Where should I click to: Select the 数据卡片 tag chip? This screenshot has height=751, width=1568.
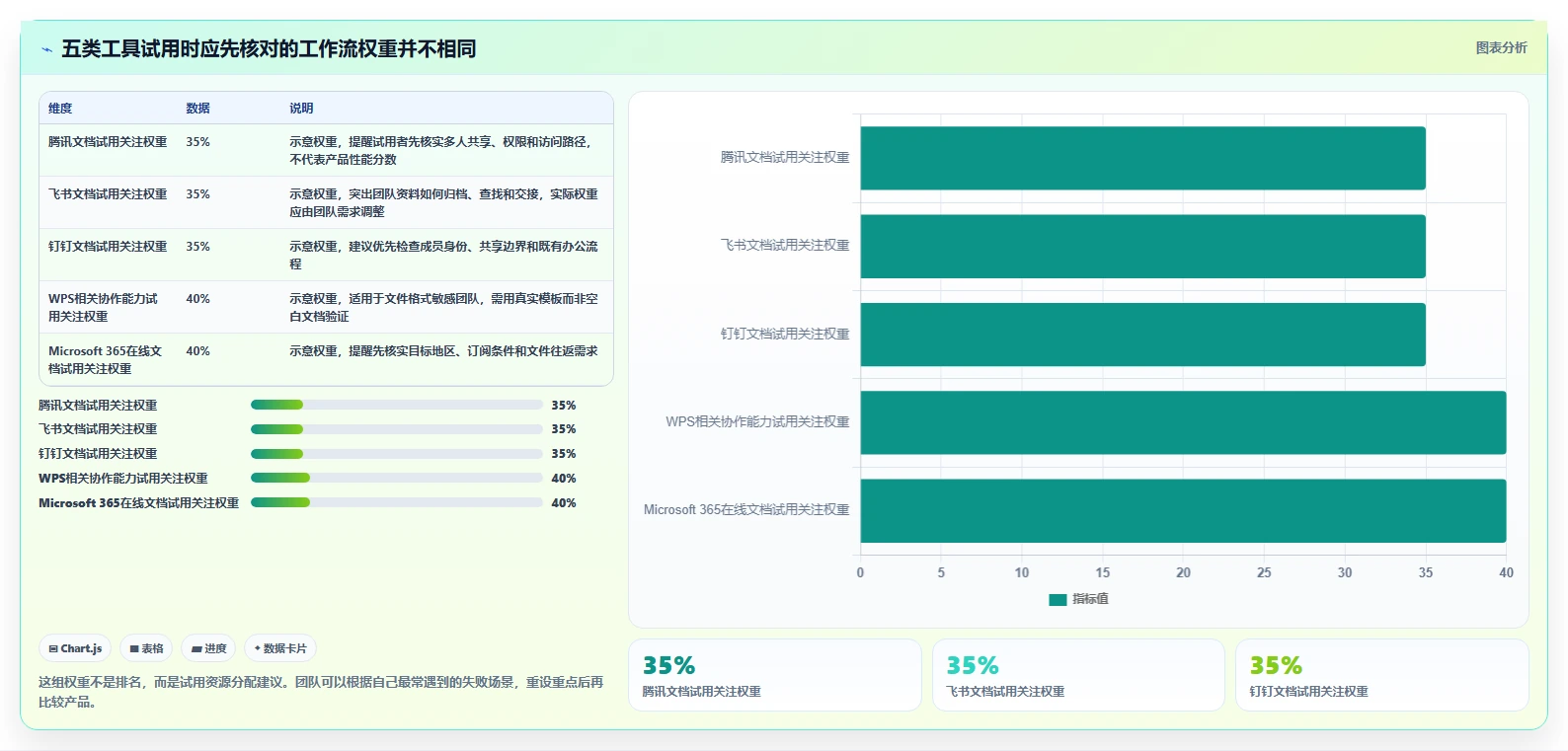280,648
